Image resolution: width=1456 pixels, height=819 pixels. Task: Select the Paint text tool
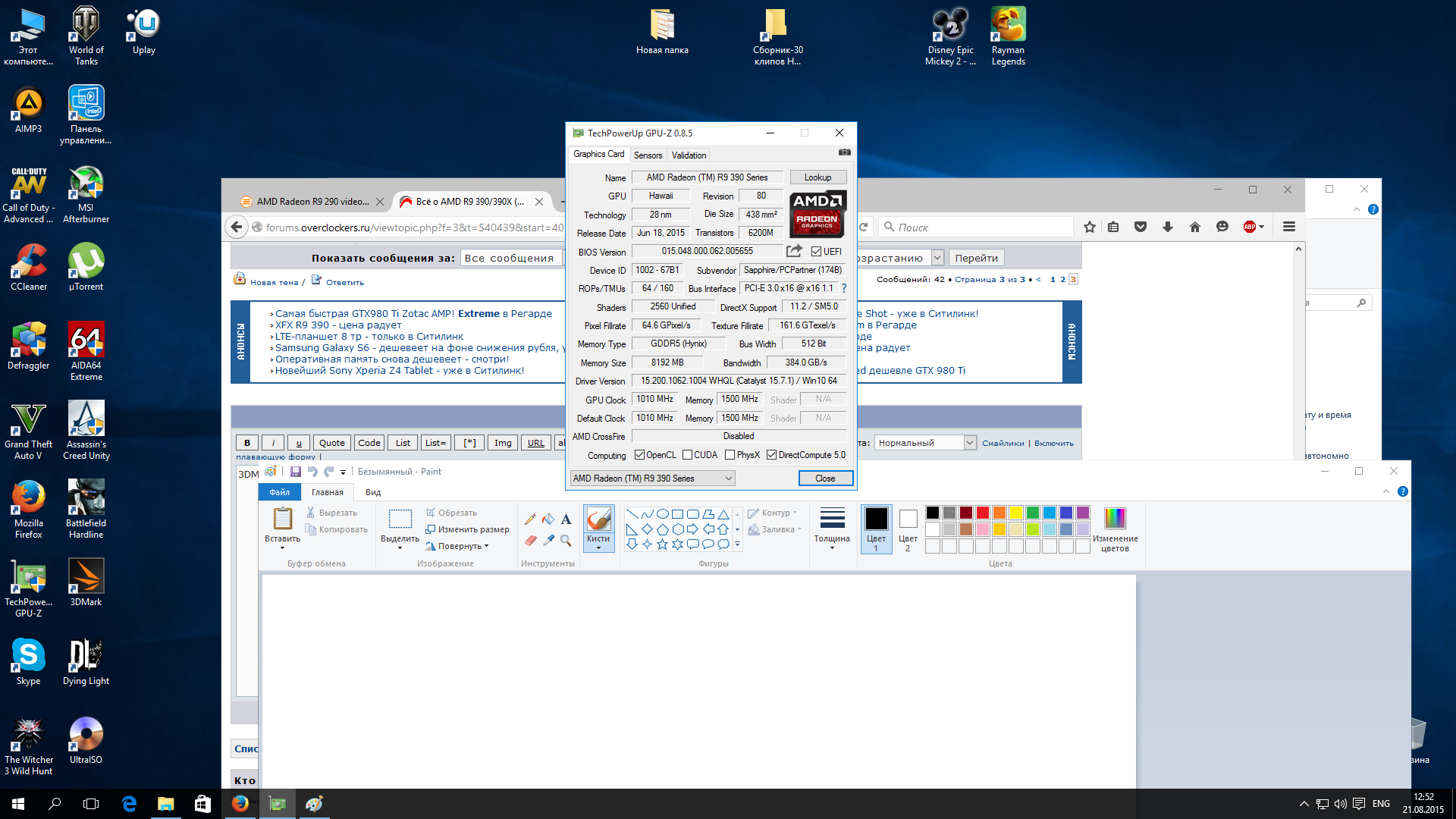pyautogui.click(x=566, y=519)
